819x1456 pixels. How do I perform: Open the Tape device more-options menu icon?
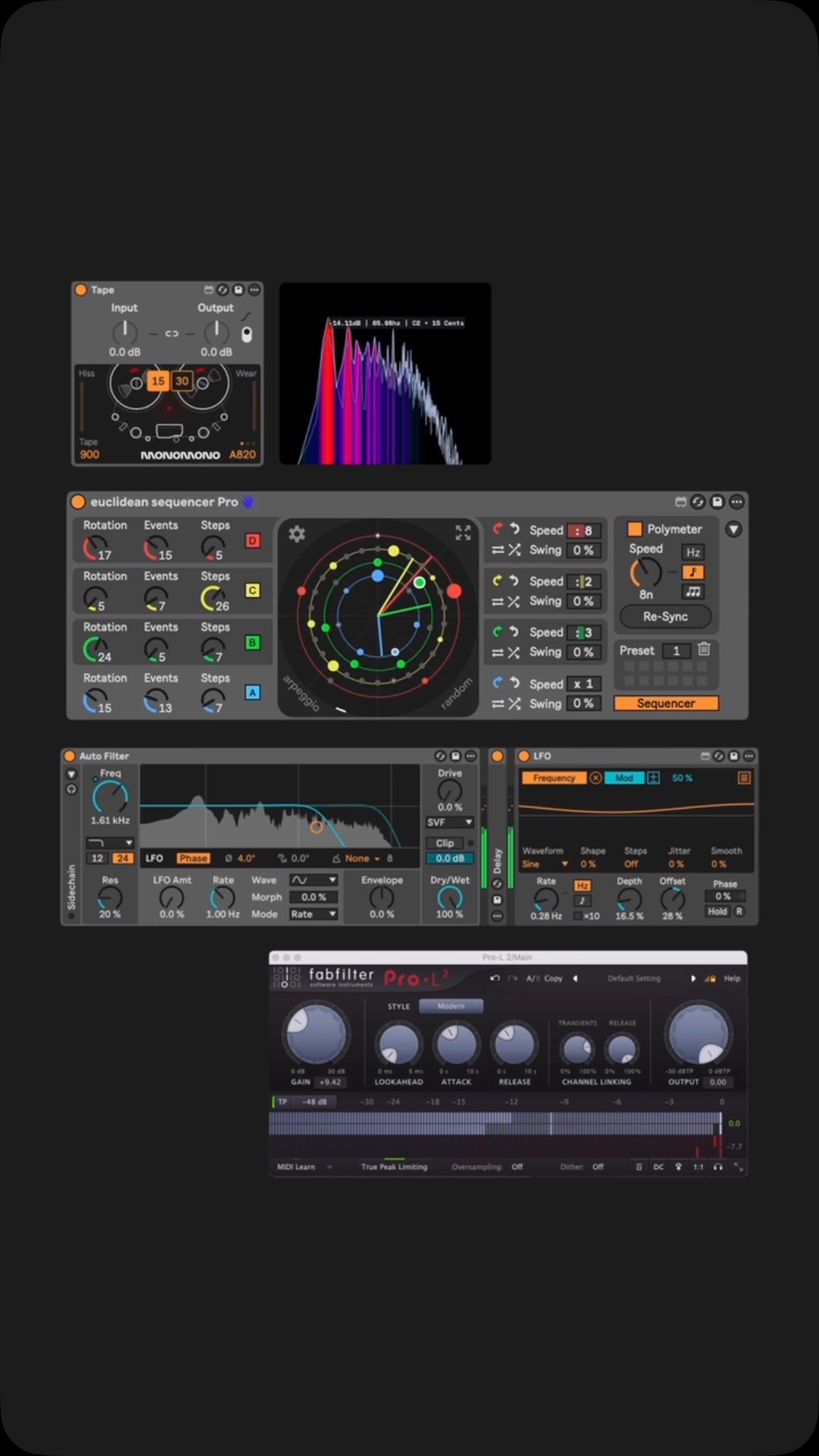coord(254,290)
